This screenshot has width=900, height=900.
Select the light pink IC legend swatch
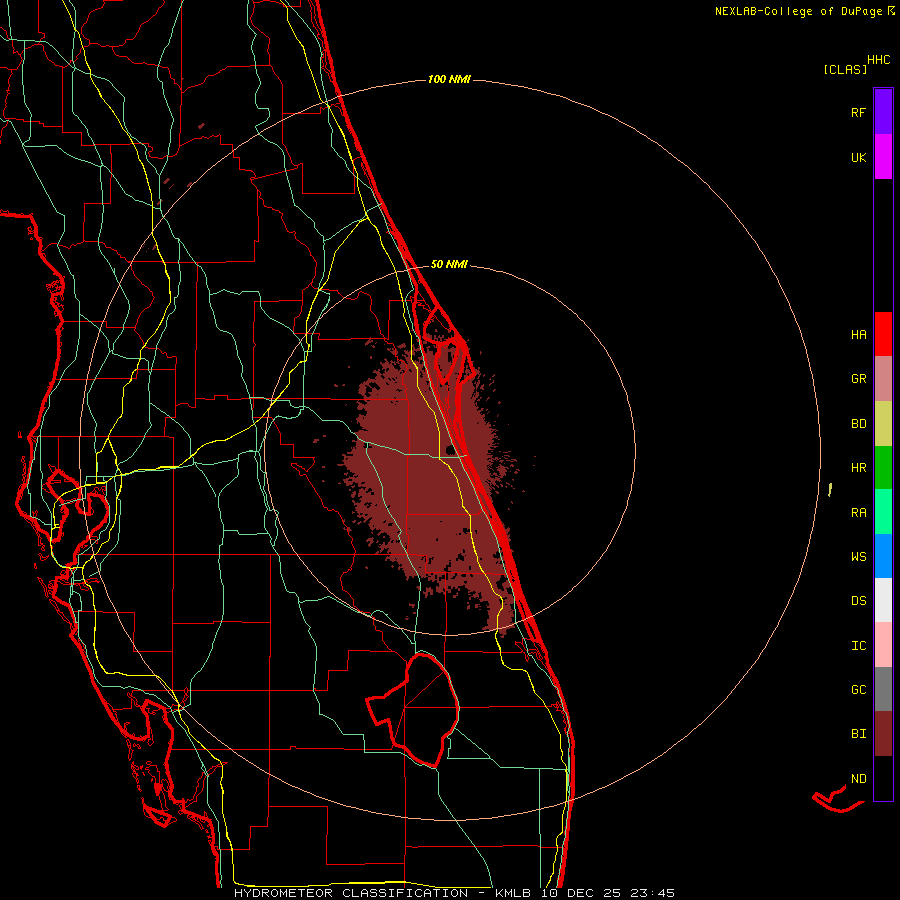point(883,645)
